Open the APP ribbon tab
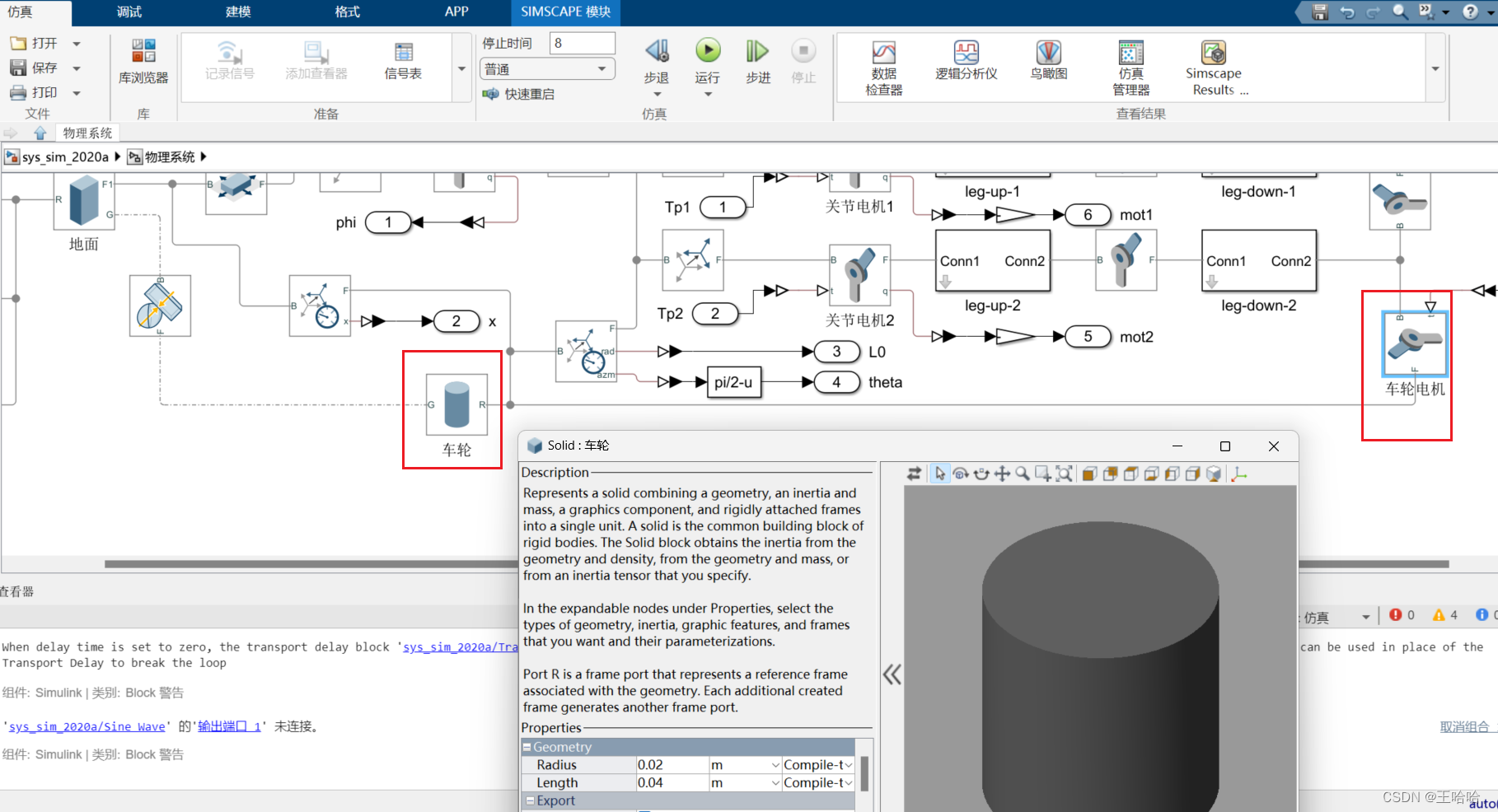1498x812 pixels. pyautogui.click(x=456, y=12)
